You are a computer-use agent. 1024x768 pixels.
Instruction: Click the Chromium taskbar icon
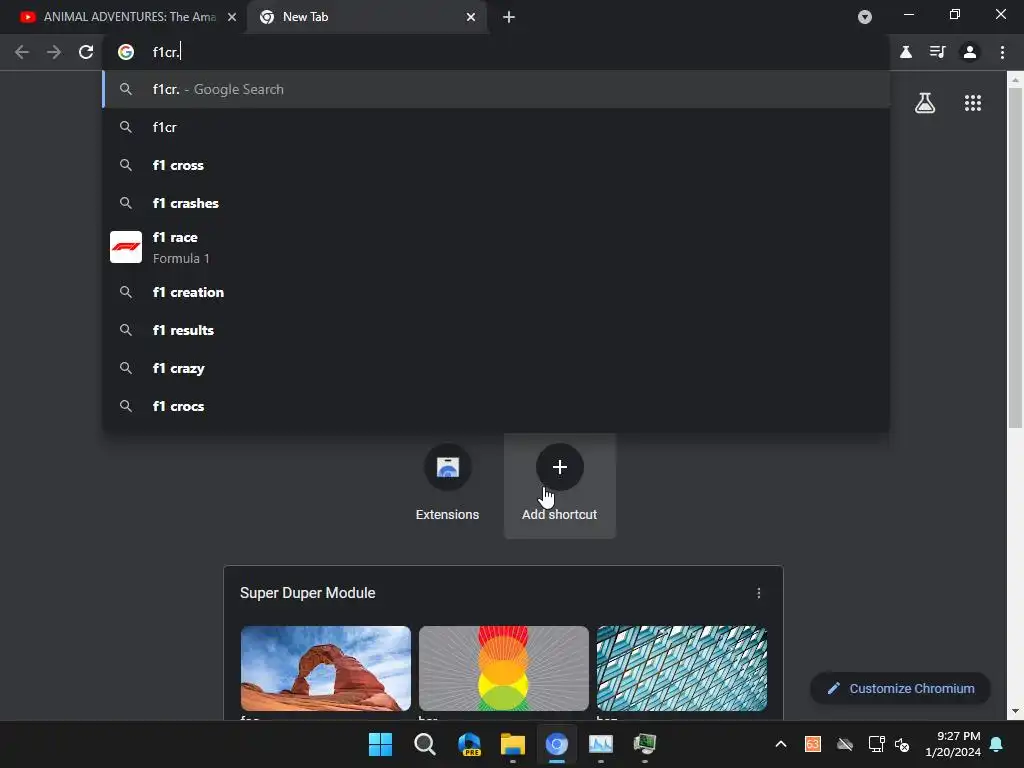[x=556, y=744]
